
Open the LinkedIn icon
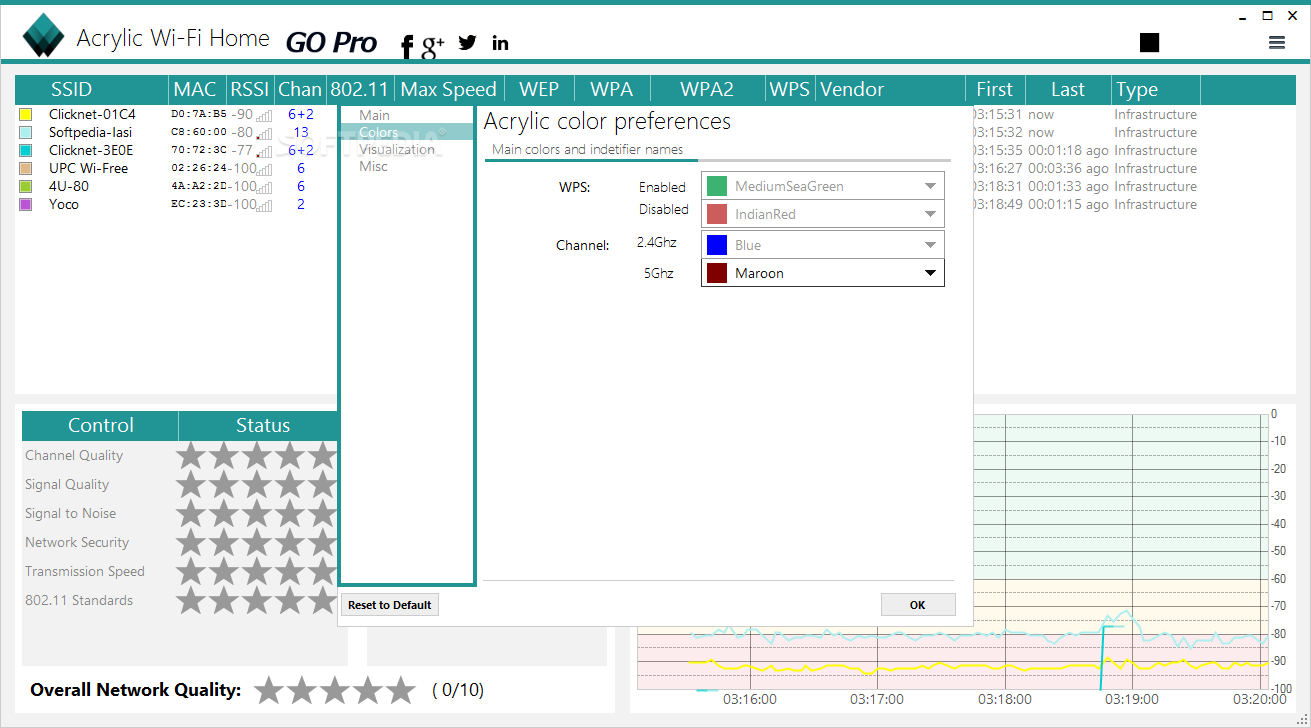pos(500,42)
